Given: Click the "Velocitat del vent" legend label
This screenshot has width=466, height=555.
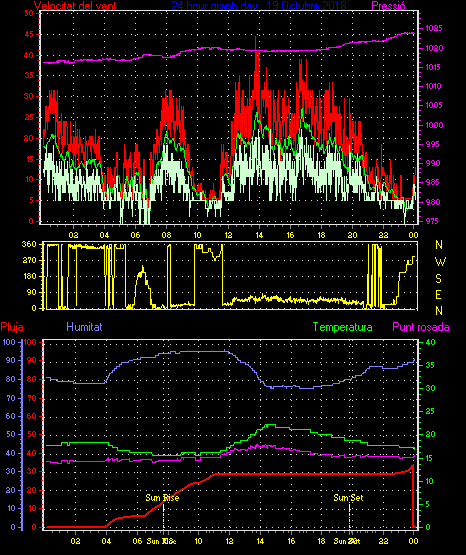Looking at the screenshot, I should 75,6.
